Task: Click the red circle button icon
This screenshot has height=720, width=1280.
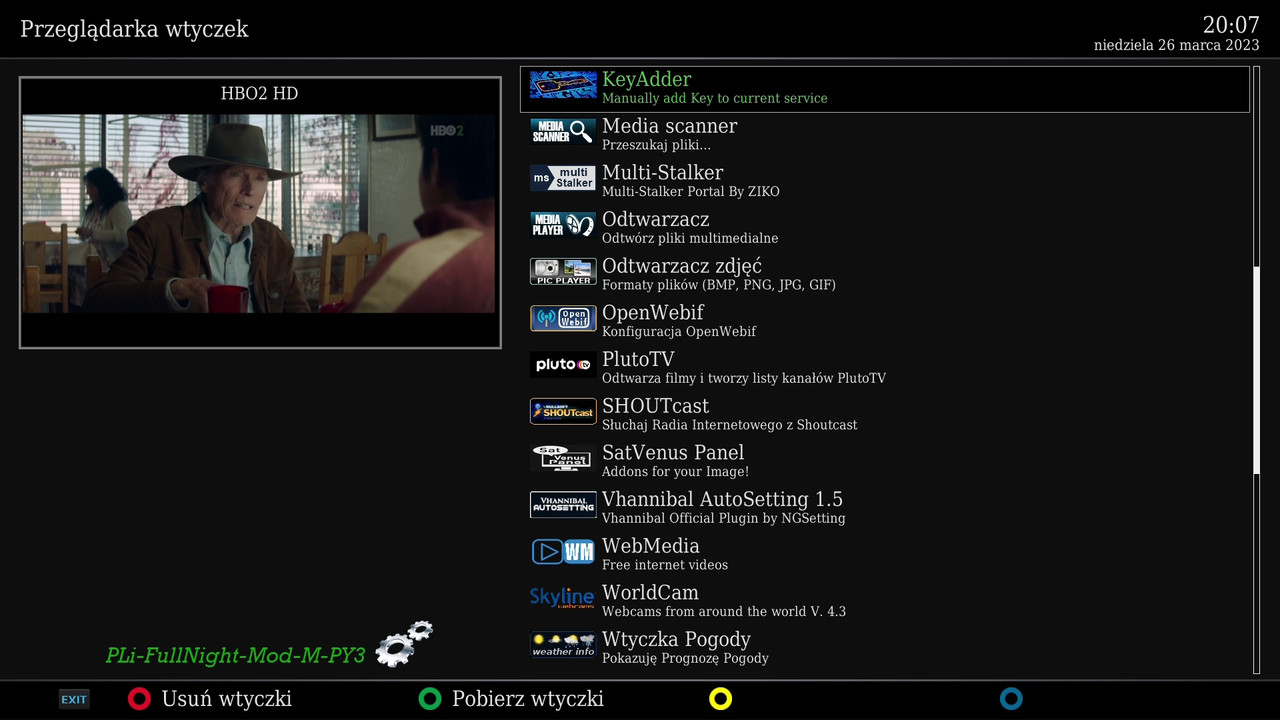Action: click(139, 699)
